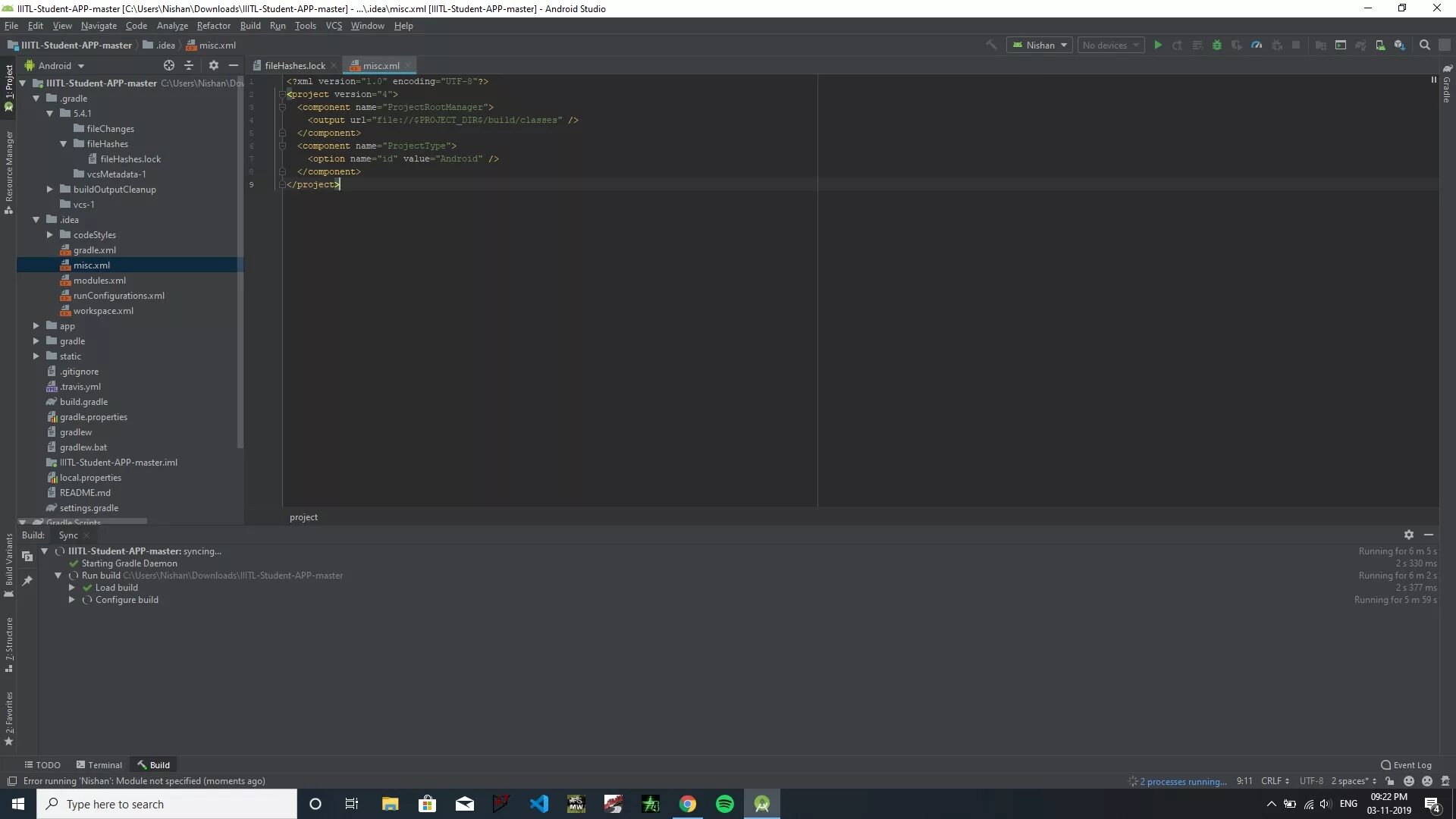
Task: Toggle the 7: Structure tool window
Action: click(x=9, y=645)
